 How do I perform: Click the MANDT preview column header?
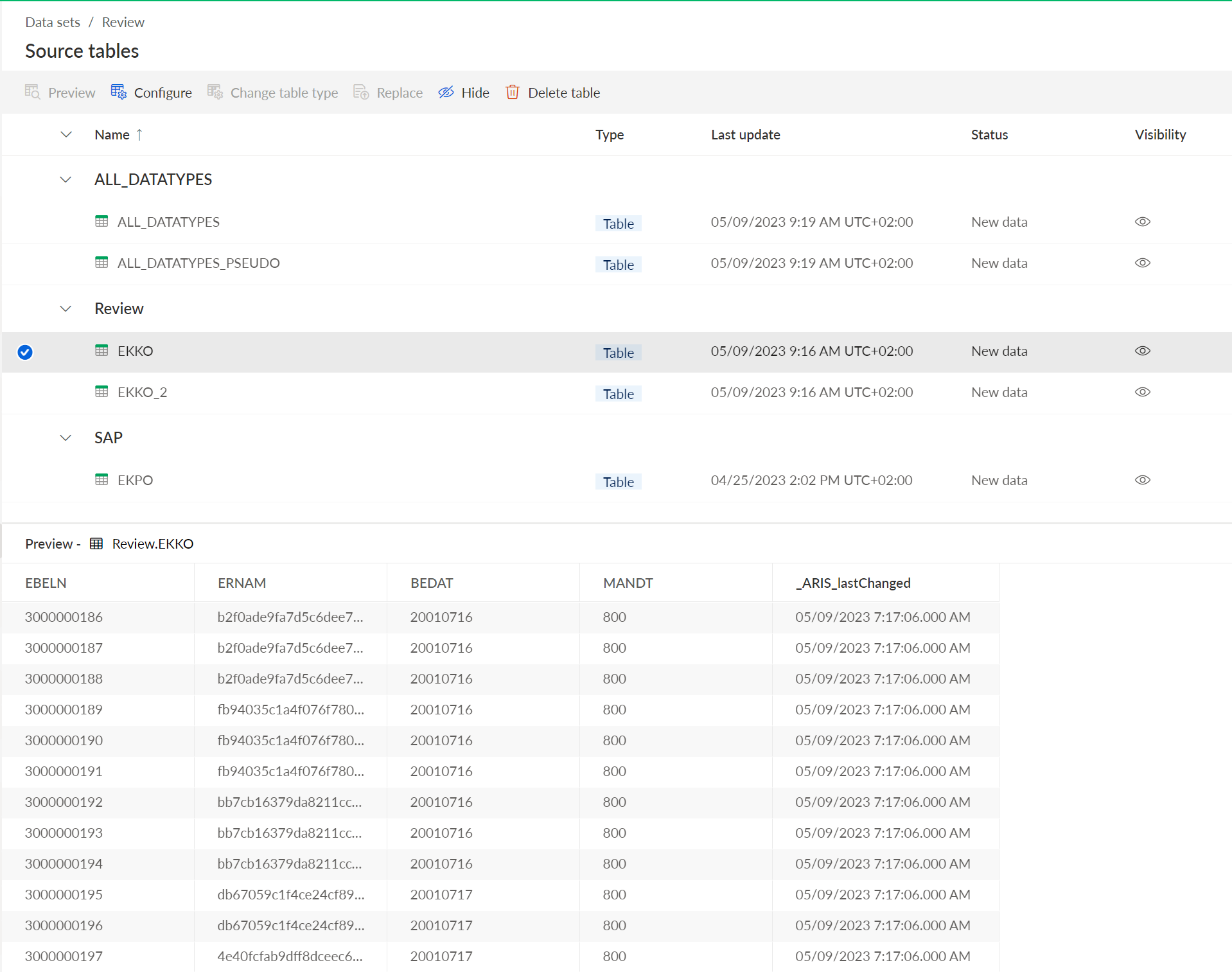628,583
